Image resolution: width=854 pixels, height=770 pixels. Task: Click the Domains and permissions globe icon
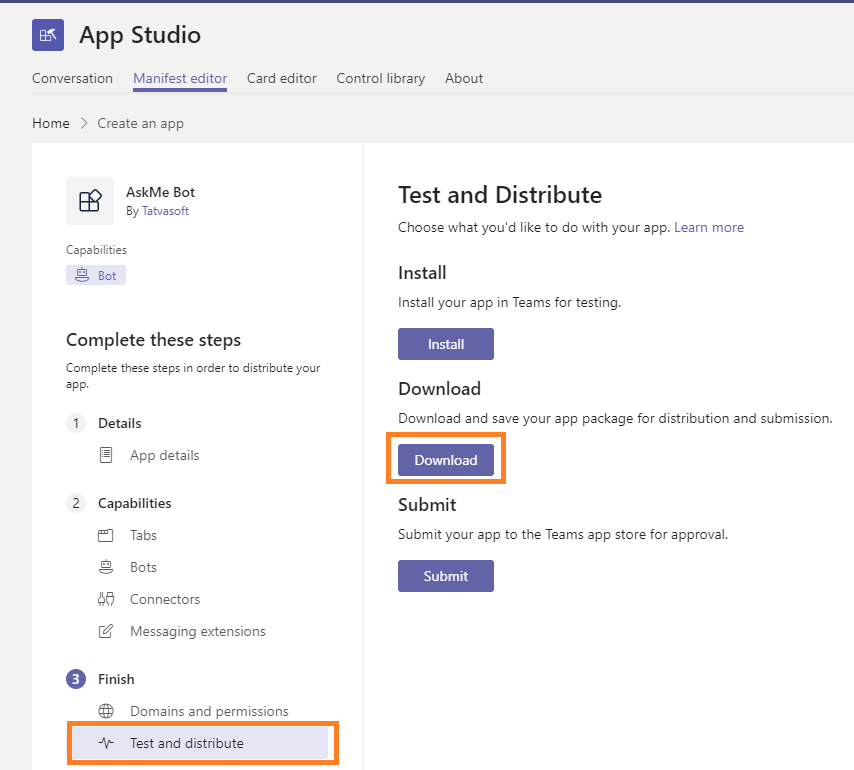[x=106, y=711]
